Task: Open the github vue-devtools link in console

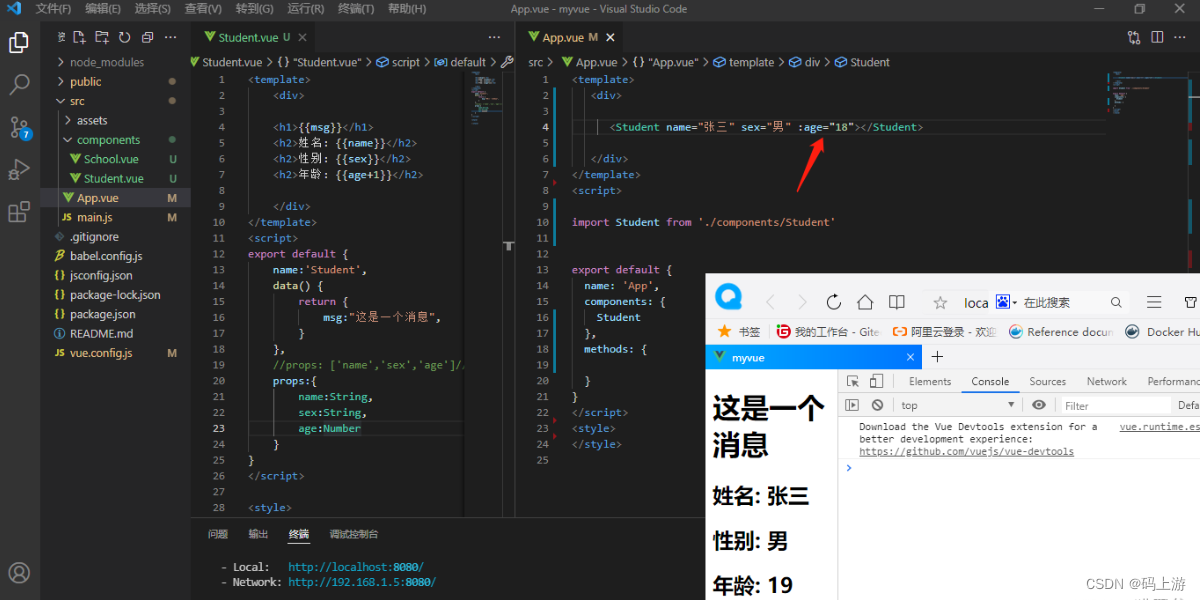Action: click(x=966, y=451)
